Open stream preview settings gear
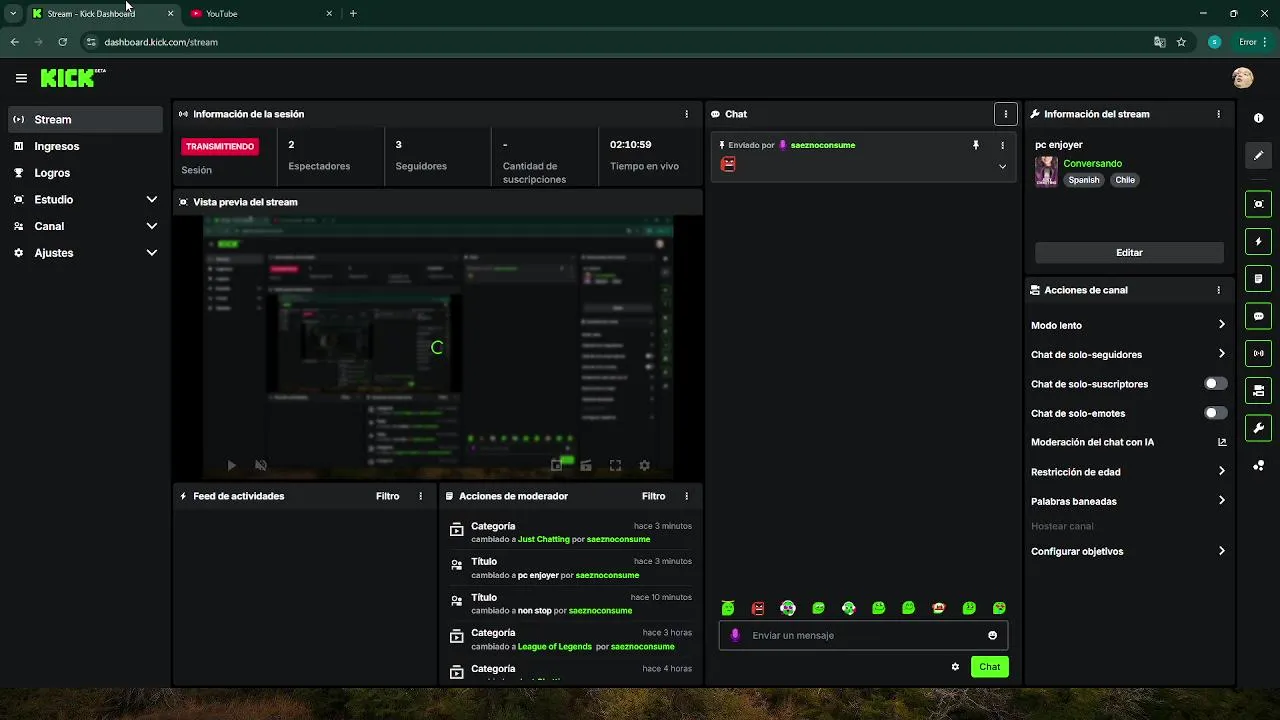This screenshot has height=720, width=1280. 644,465
